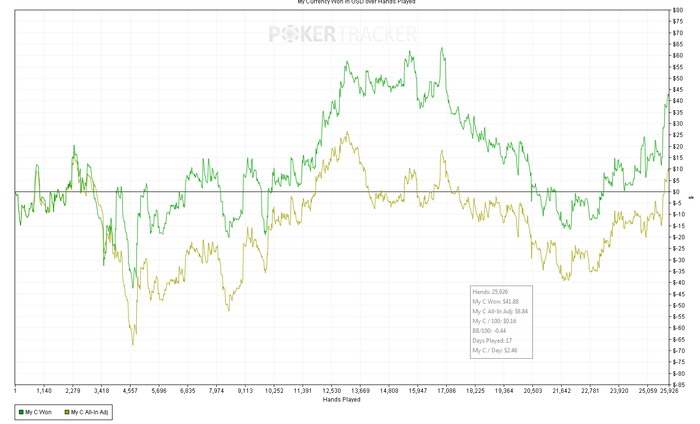700x424 pixels.
Task: Click the $-85 y-axis label
Action: [678, 385]
